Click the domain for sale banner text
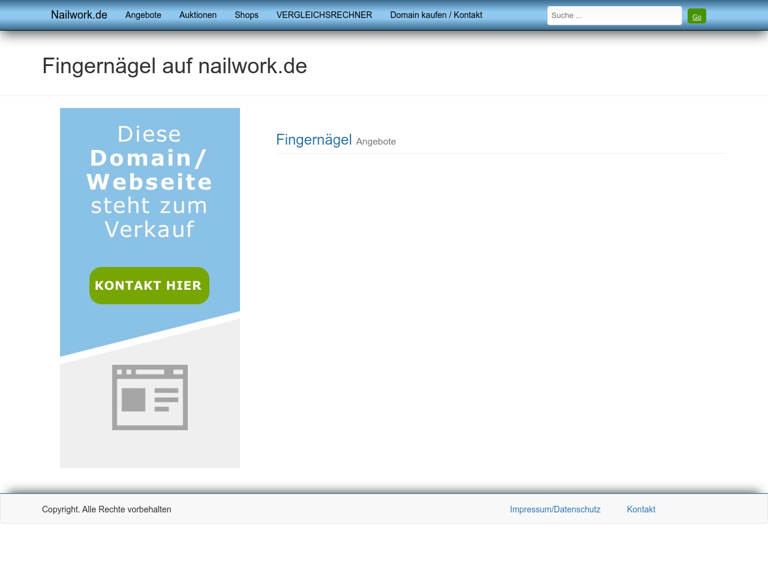Screen dimensions: 768x576 tap(149, 182)
